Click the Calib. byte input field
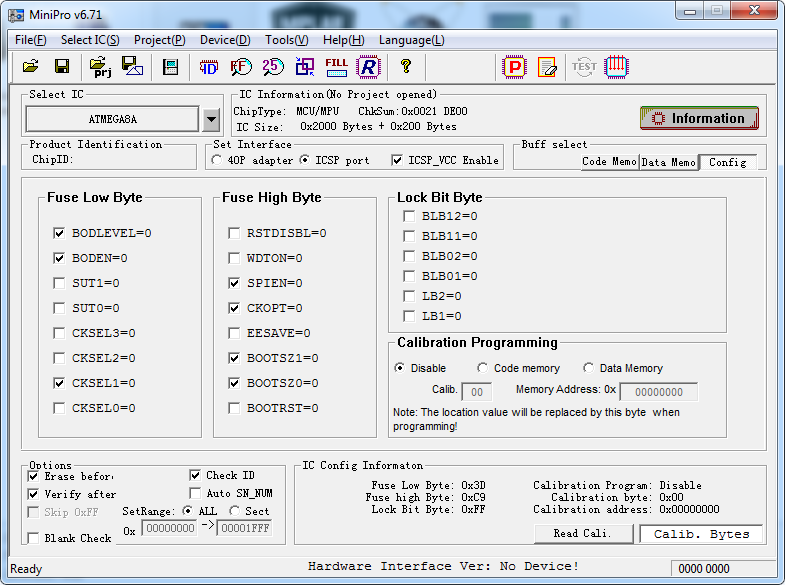Image resolution: width=785 pixels, height=585 pixels. point(477,392)
